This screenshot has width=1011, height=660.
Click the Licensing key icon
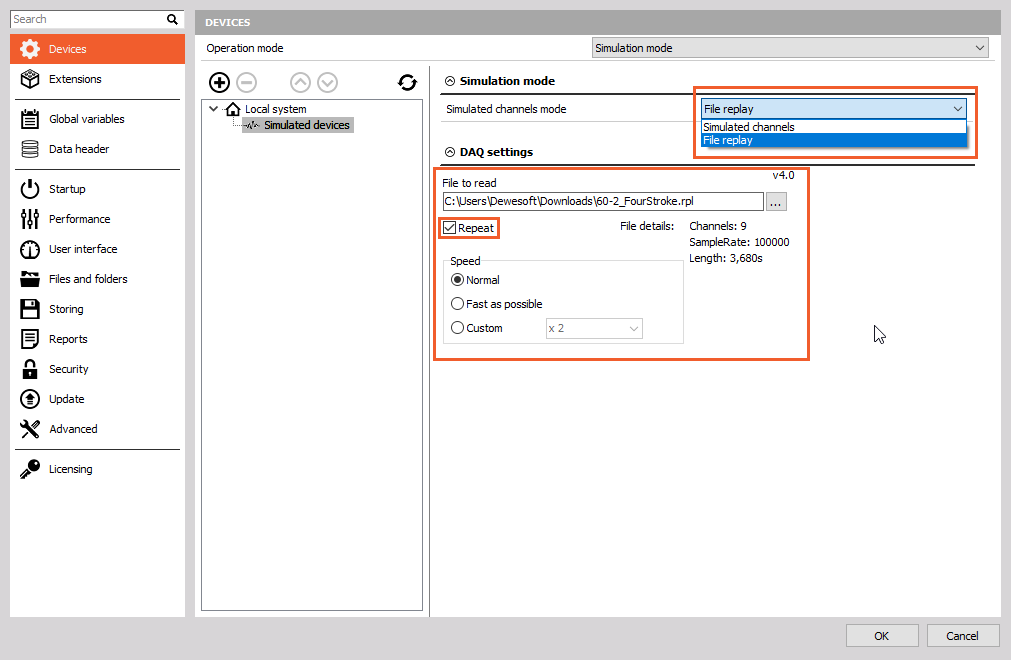(30, 469)
